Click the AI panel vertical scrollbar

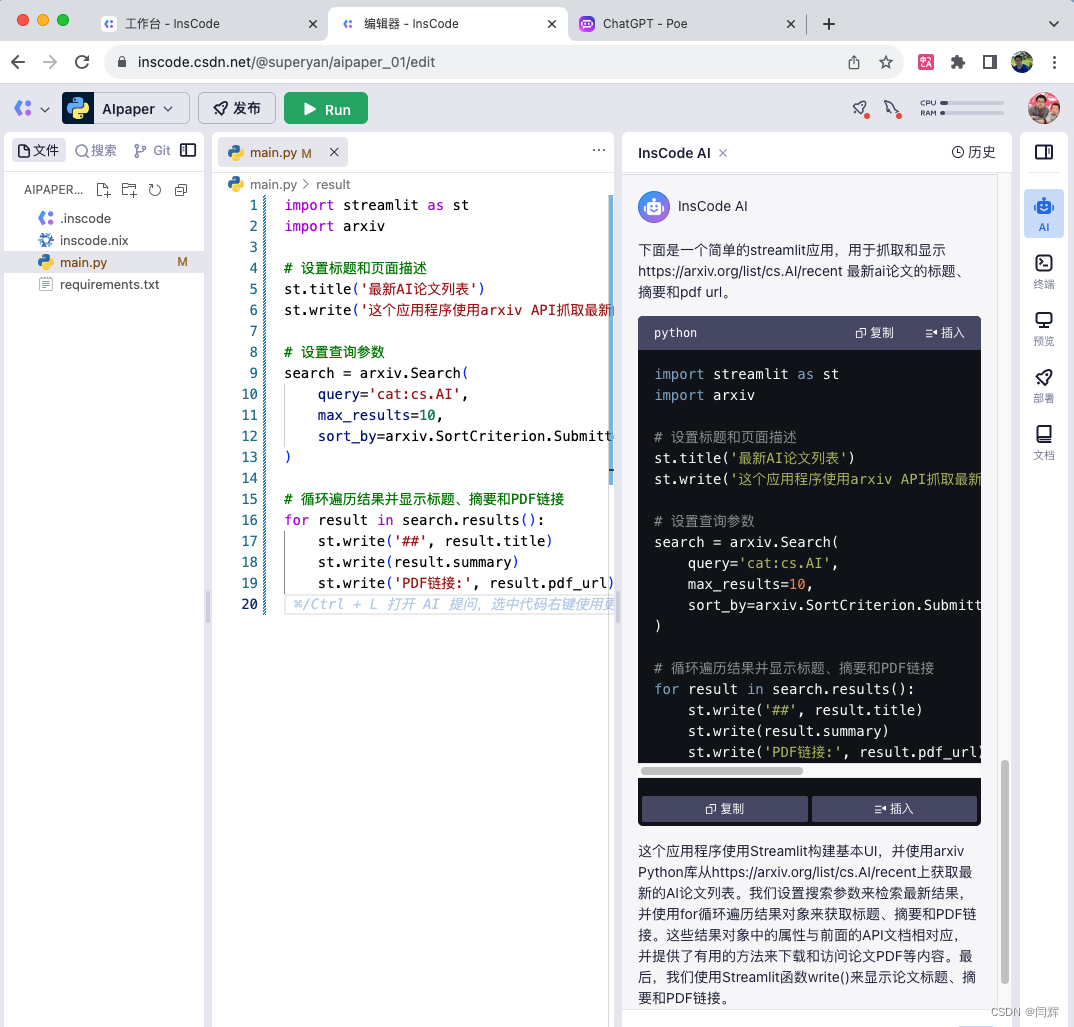pos(1005,870)
